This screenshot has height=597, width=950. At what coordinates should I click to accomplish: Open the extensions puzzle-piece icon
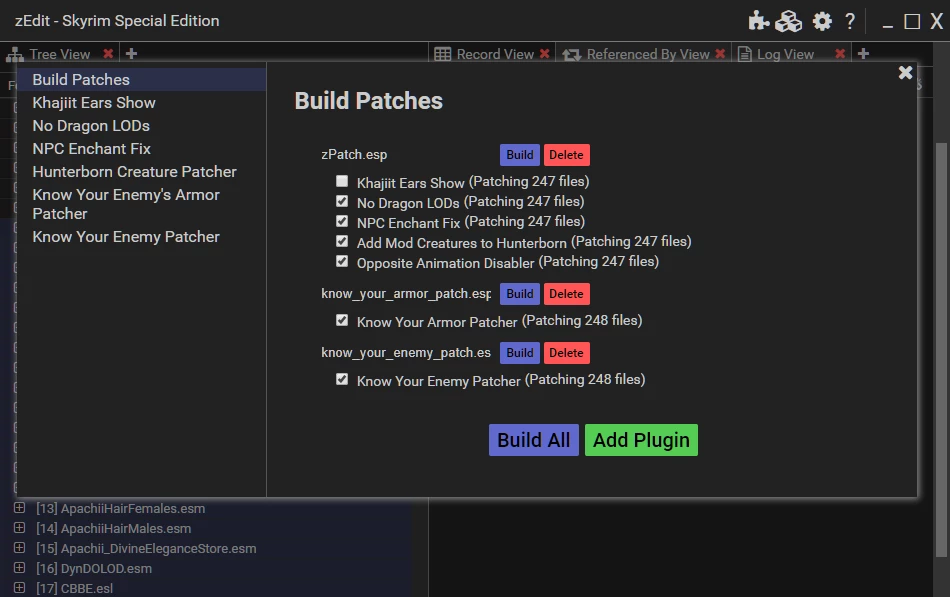(759, 21)
